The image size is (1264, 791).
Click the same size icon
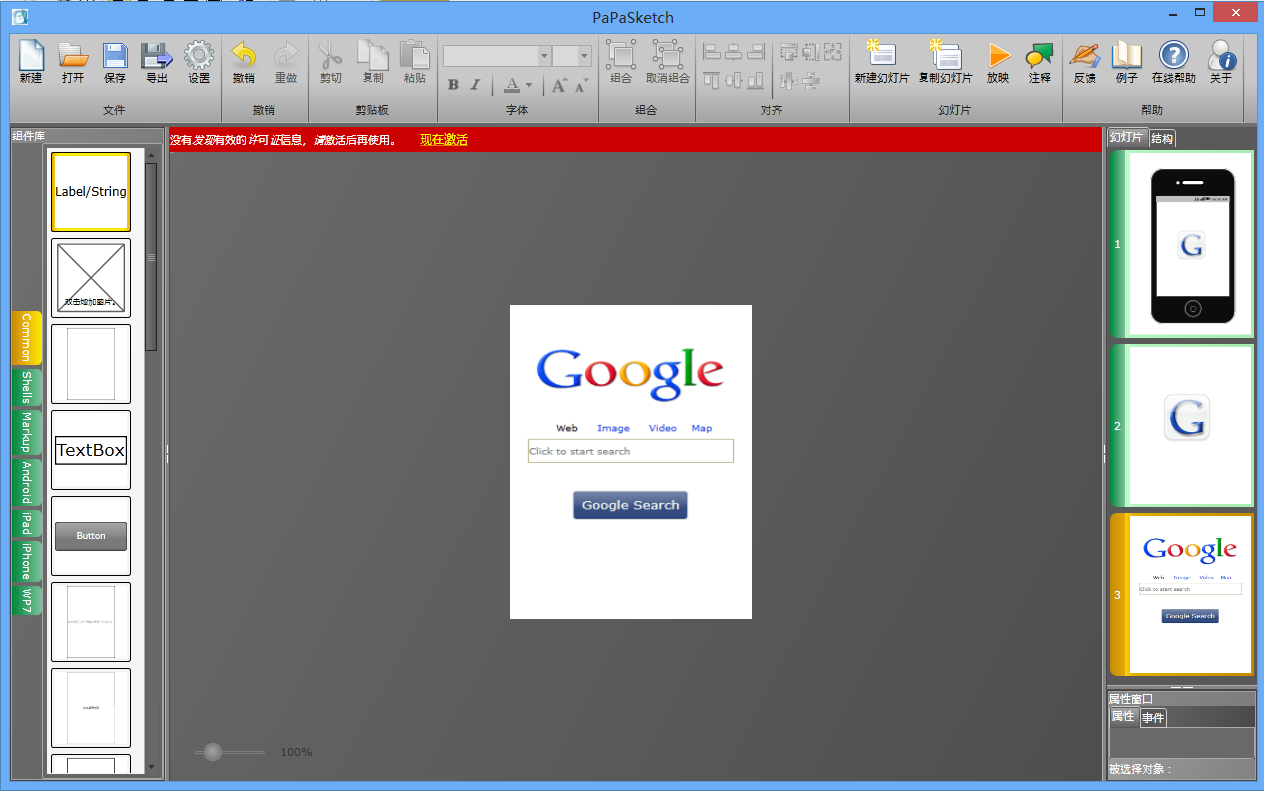(833, 51)
